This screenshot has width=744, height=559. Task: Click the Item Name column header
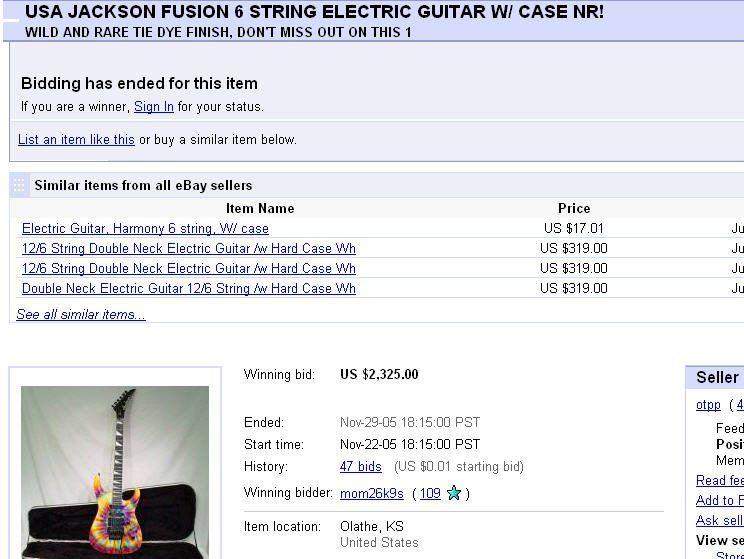(260, 209)
